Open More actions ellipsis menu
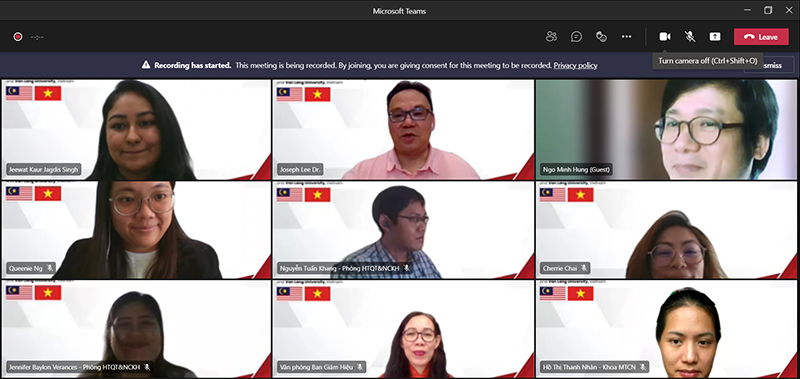The image size is (800, 379). pyautogui.click(x=627, y=37)
